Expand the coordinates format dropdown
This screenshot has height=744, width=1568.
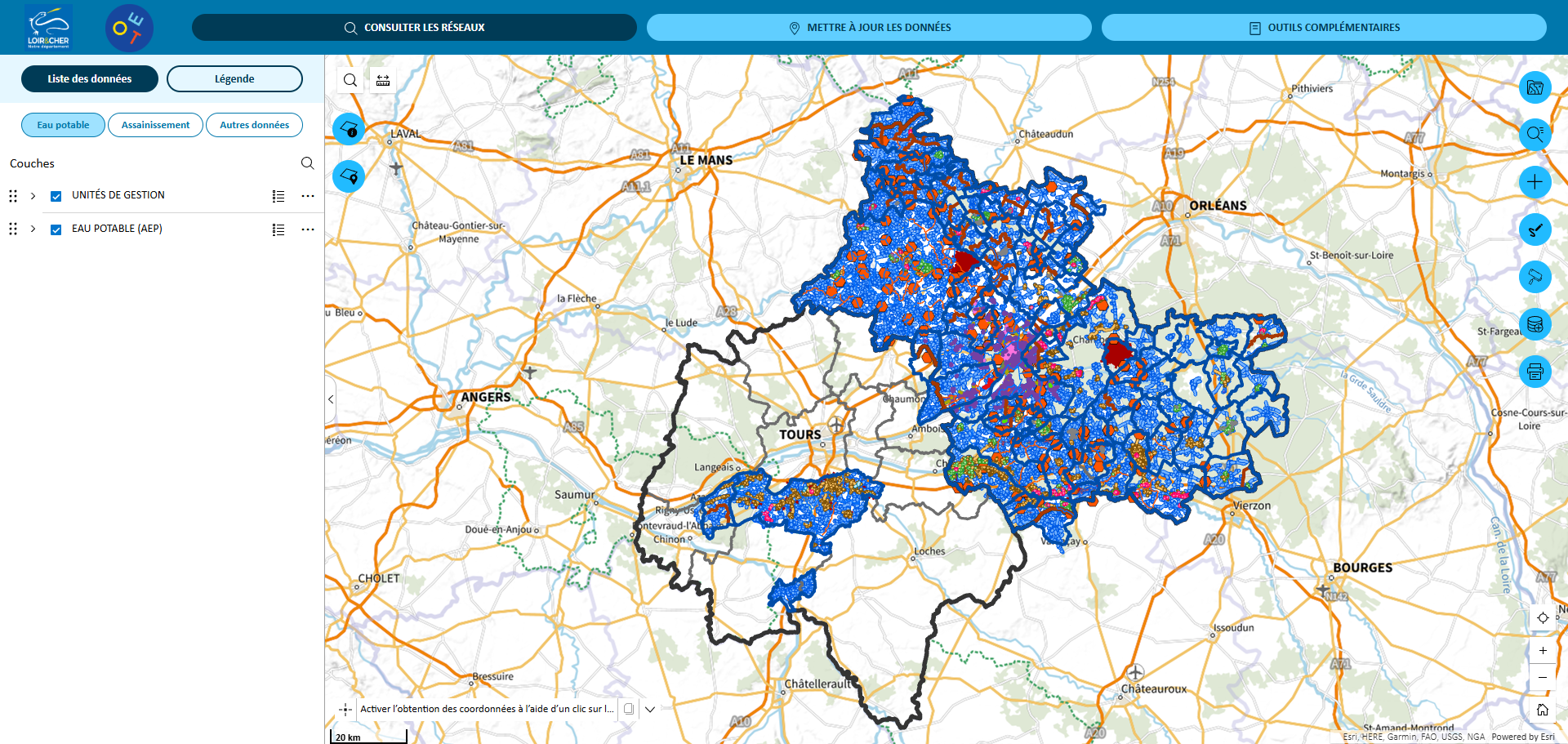[x=650, y=709]
